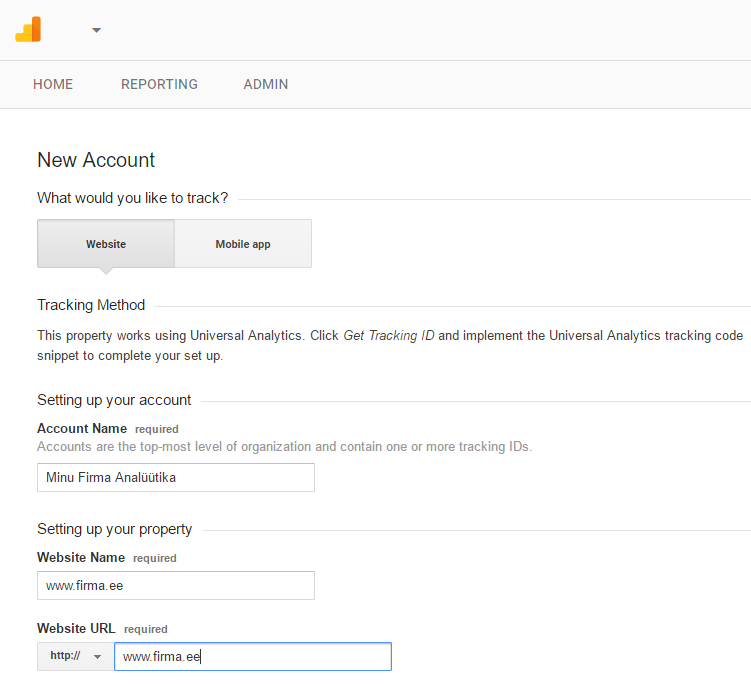Click 'Setting up your account' heading

click(114, 400)
